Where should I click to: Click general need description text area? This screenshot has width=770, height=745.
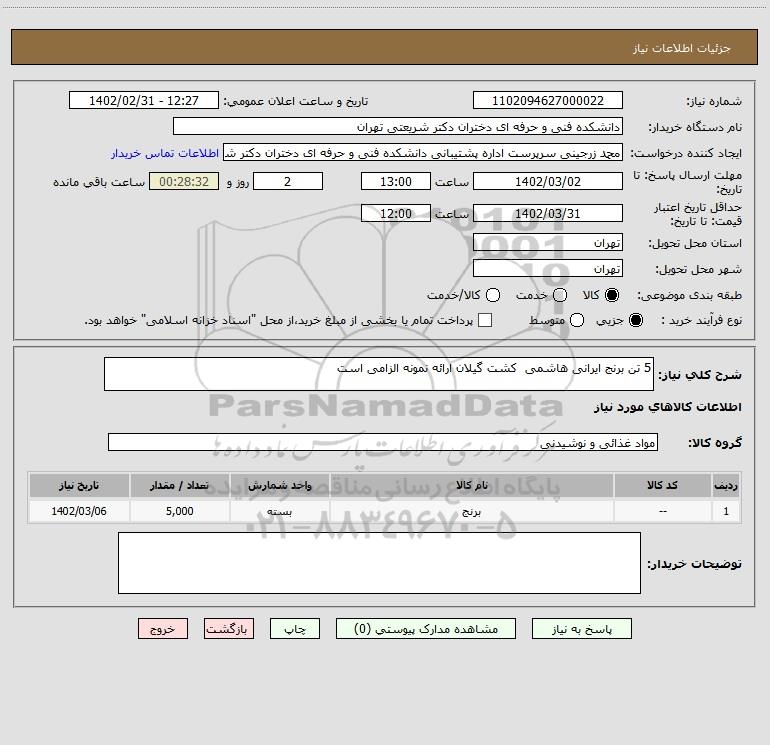click(x=379, y=374)
